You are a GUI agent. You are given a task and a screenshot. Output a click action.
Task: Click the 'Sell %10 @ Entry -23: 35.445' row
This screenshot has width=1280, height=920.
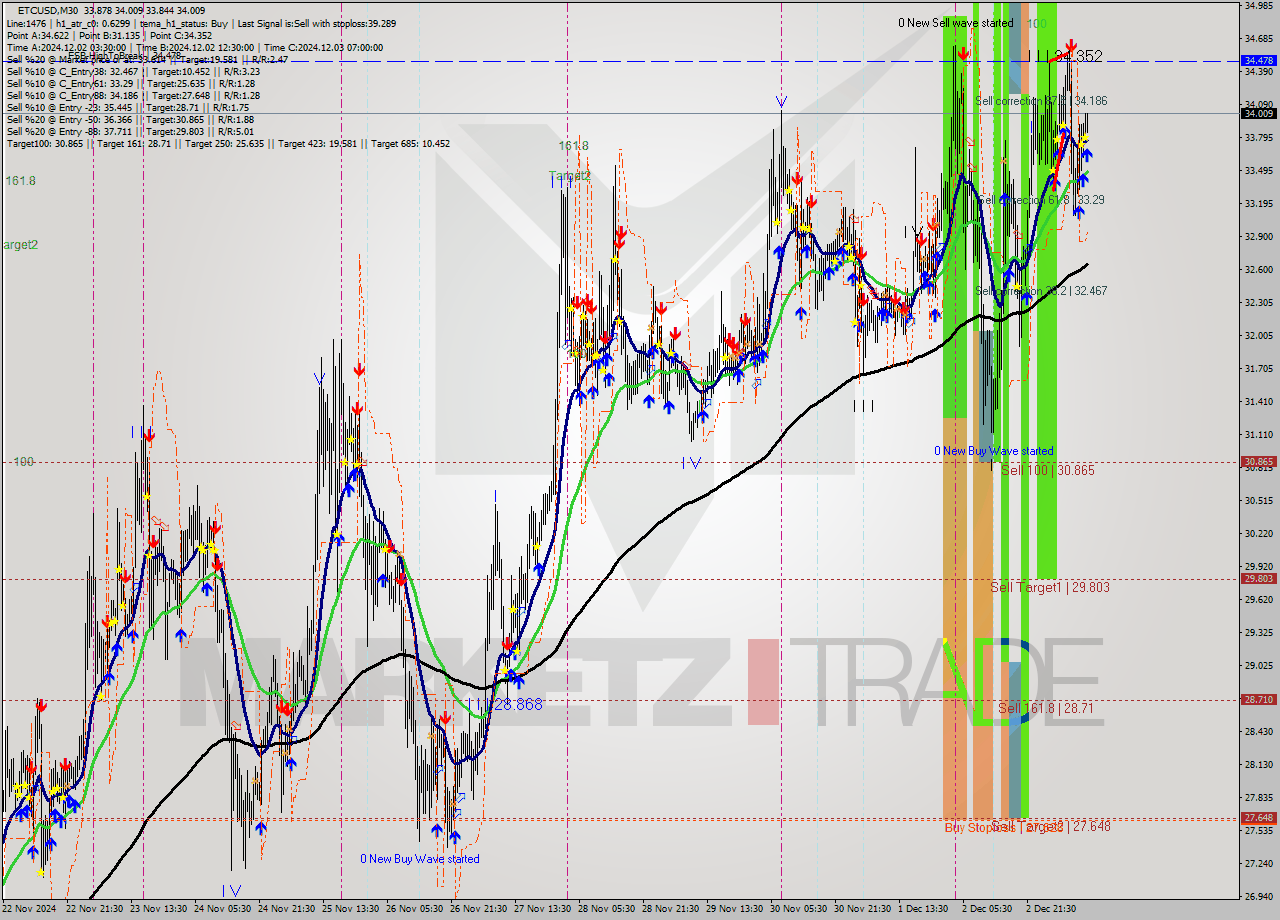(x=128, y=108)
